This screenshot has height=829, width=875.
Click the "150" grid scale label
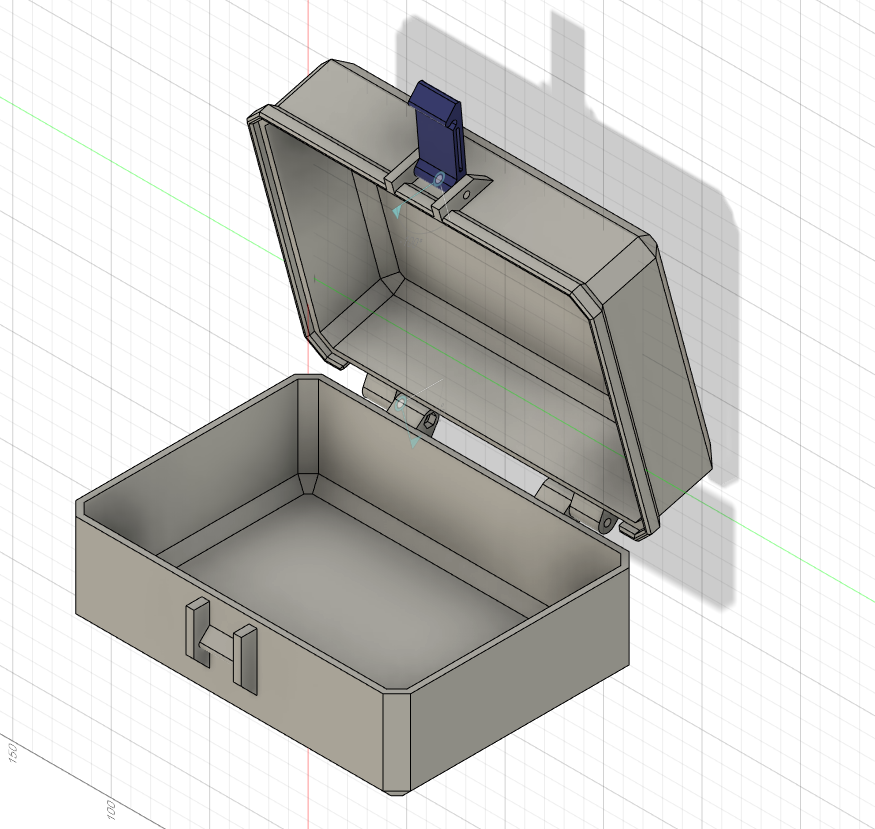[13, 752]
